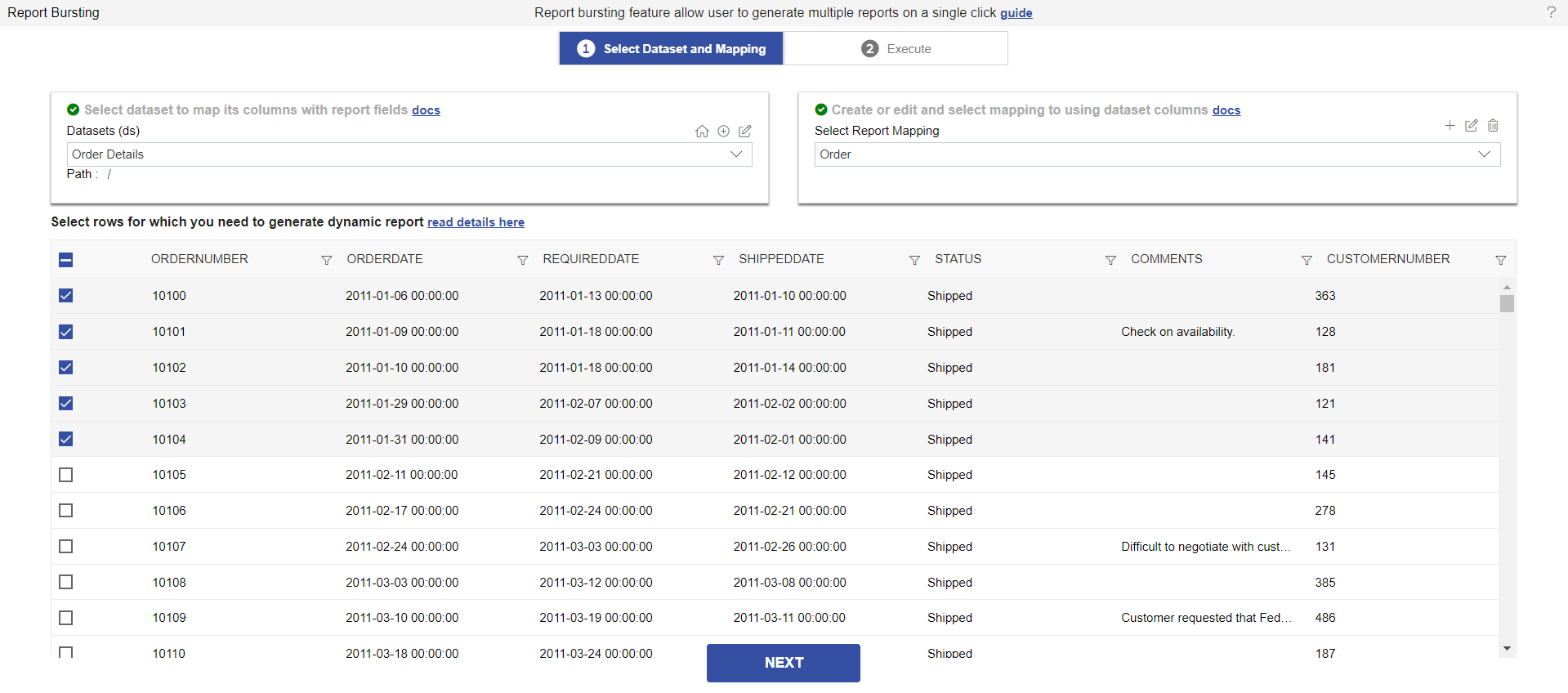Click the Report Bursting title
Viewport: 1568px width, 693px height.
[x=54, y=13]
